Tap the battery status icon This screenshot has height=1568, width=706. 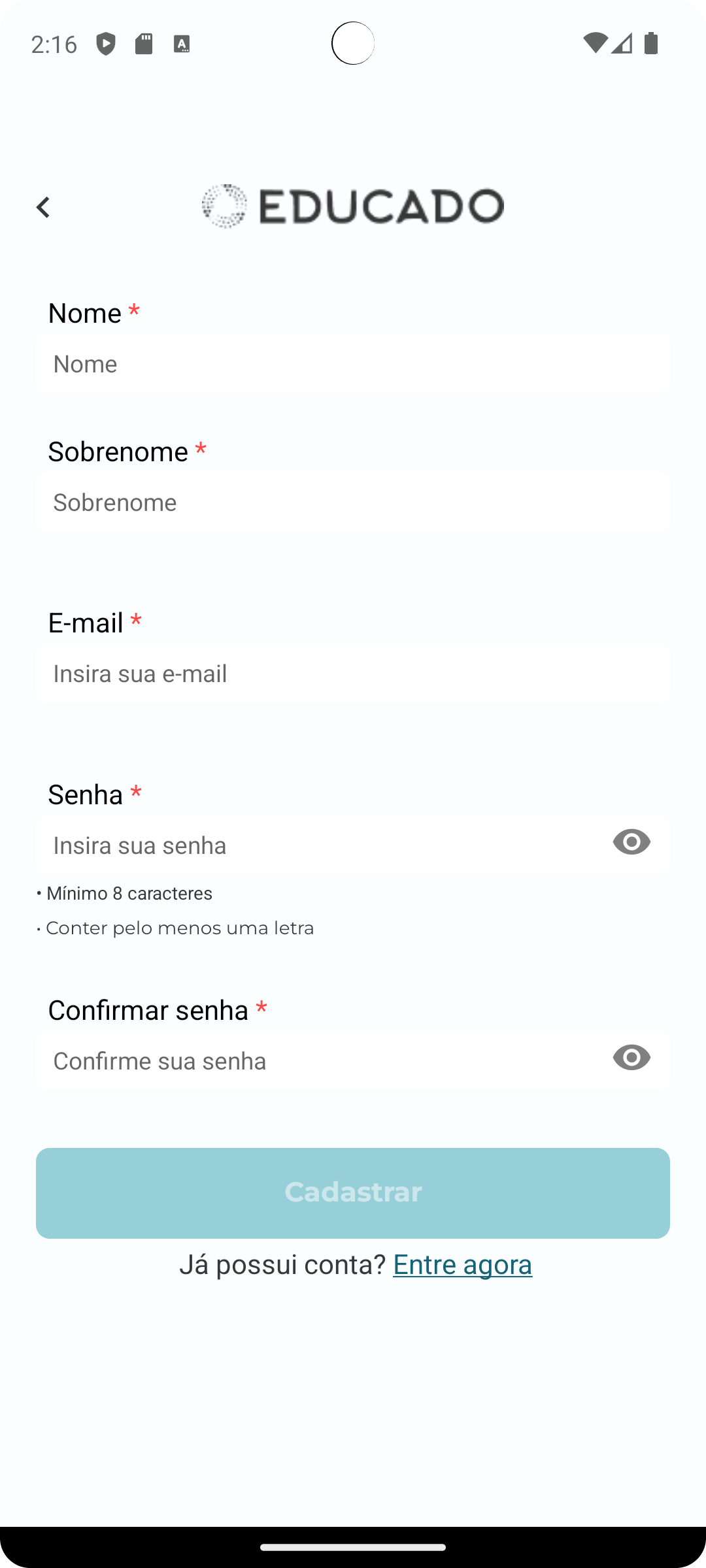(x=651, y=43)
